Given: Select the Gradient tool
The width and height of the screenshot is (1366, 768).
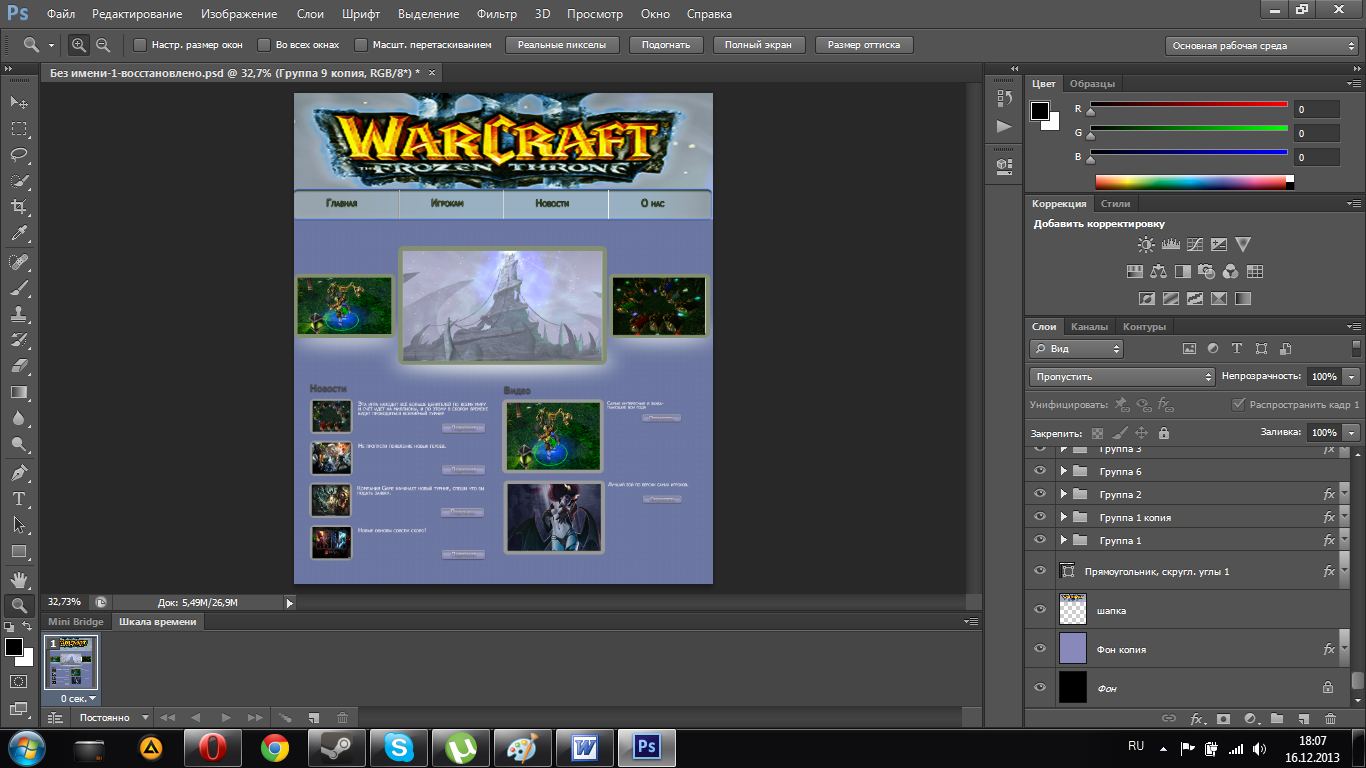Looking at the screenshot, I should pyautogui.click(x=19, y=392).
